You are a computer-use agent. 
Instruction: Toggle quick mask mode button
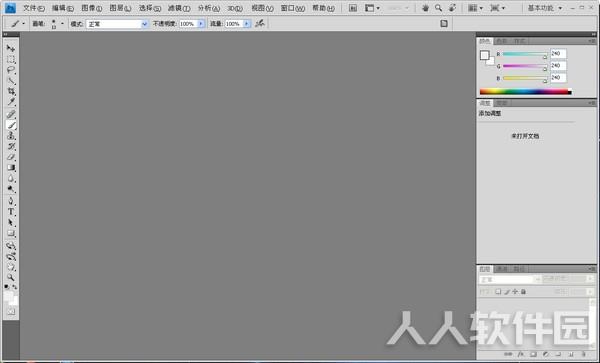click(x=11, y=311)
